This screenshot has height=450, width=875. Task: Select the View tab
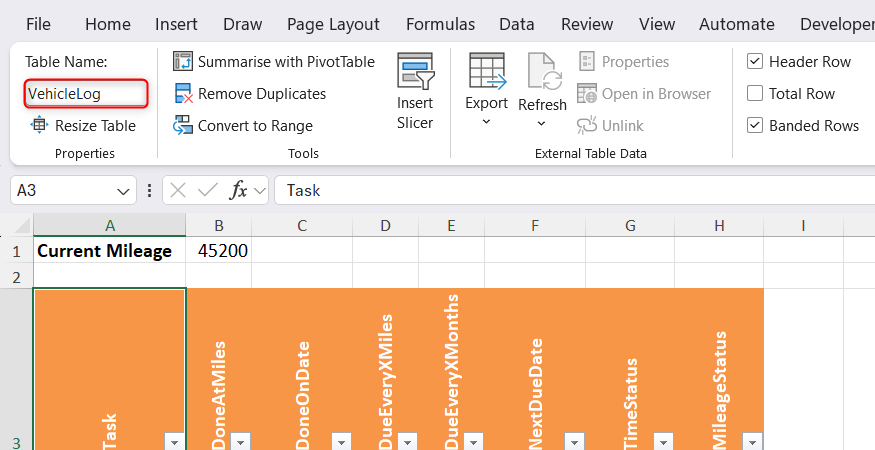[657, 25]
